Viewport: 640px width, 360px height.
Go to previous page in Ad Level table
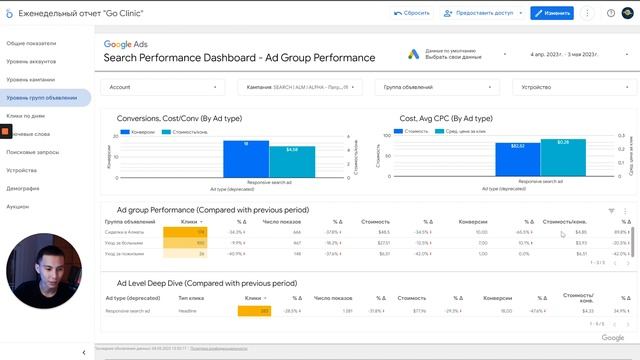(615, 324)
